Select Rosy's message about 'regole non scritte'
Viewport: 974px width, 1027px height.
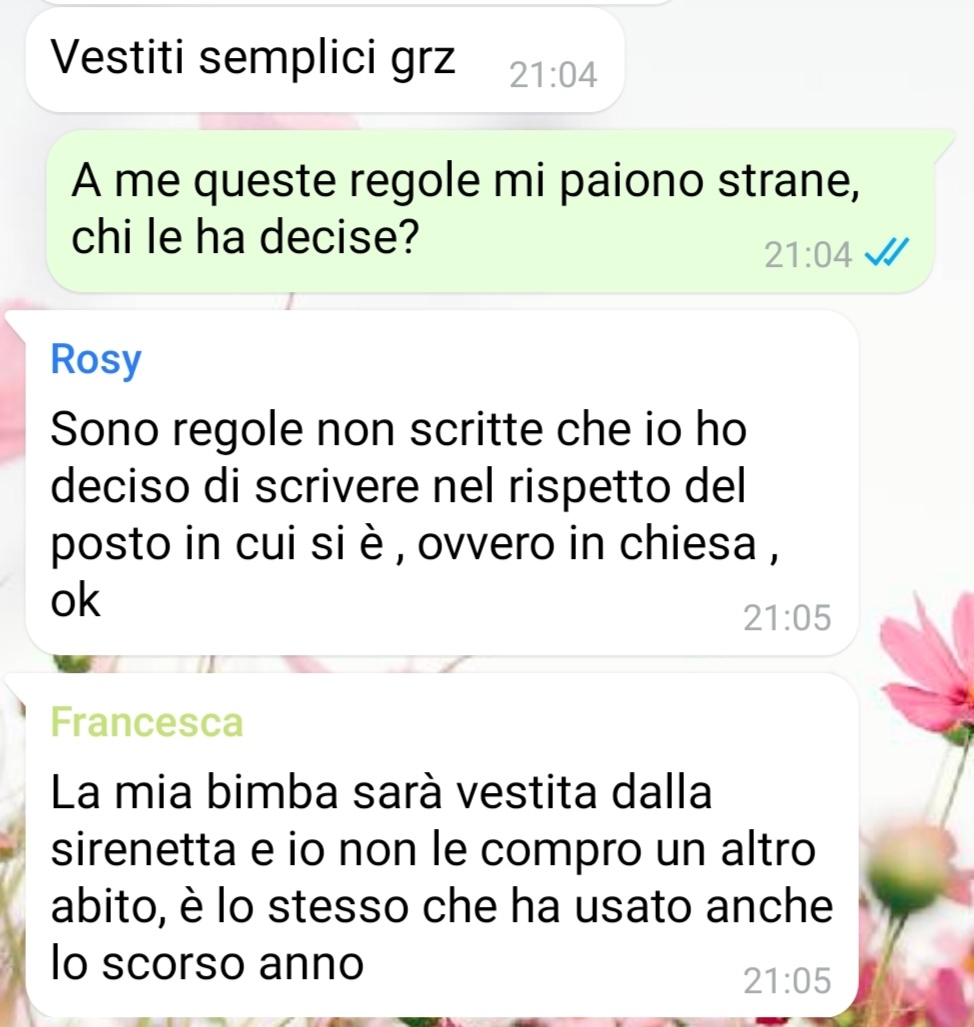coord(441,483)
